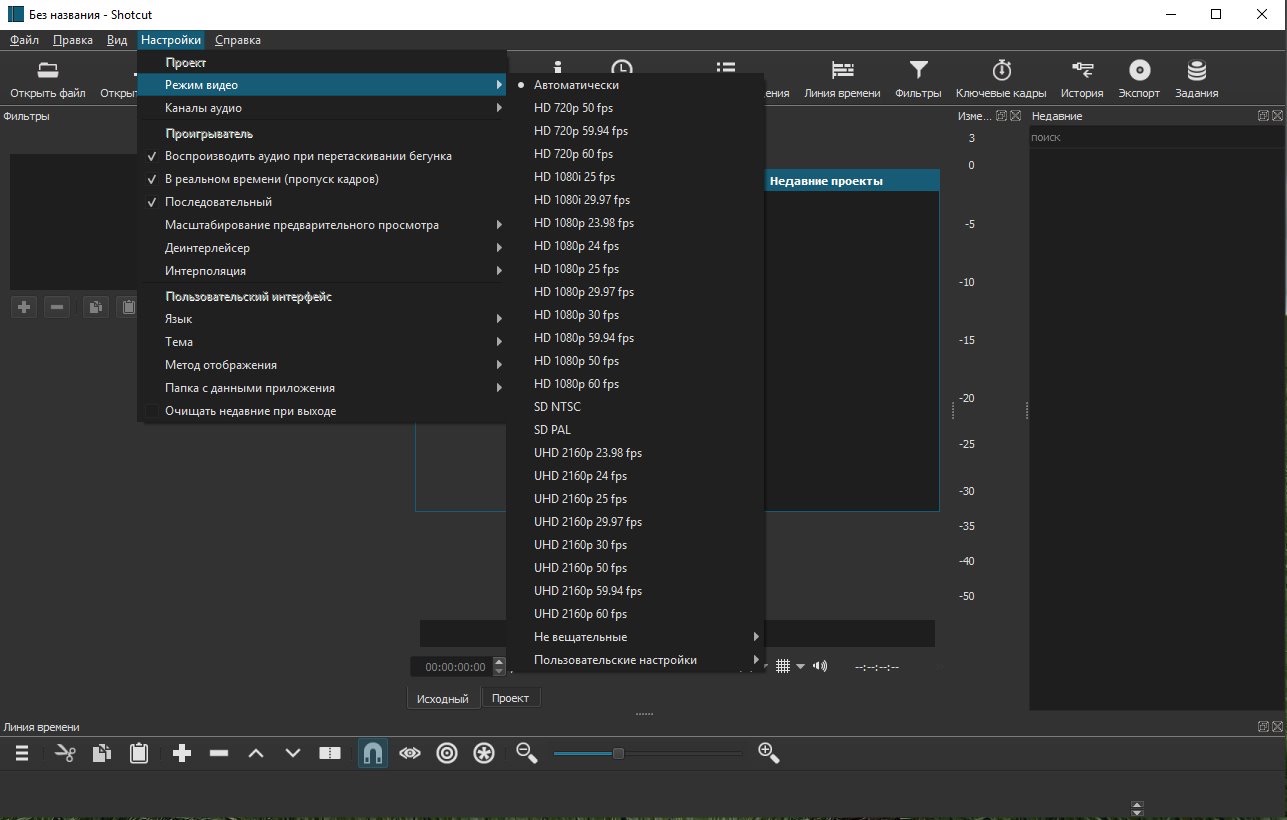Viewport: 1287px width, 820px height.
Task: Open the History toolbar icon
Action: pos(1082,71)
